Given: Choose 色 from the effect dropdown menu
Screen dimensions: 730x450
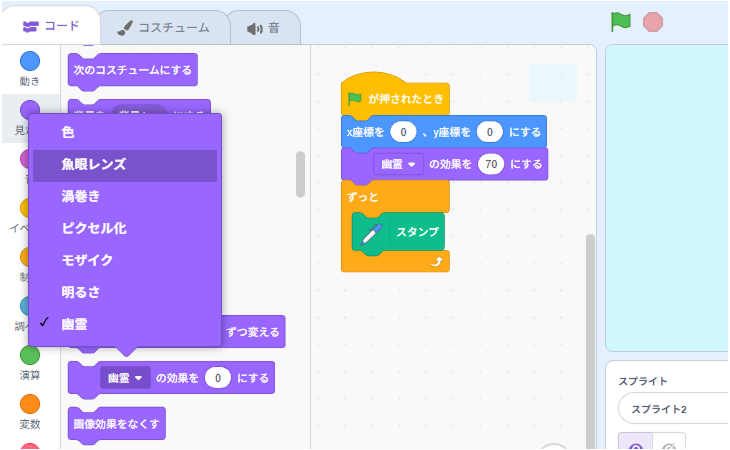Looking at the screenshot, I should [125, 132].
